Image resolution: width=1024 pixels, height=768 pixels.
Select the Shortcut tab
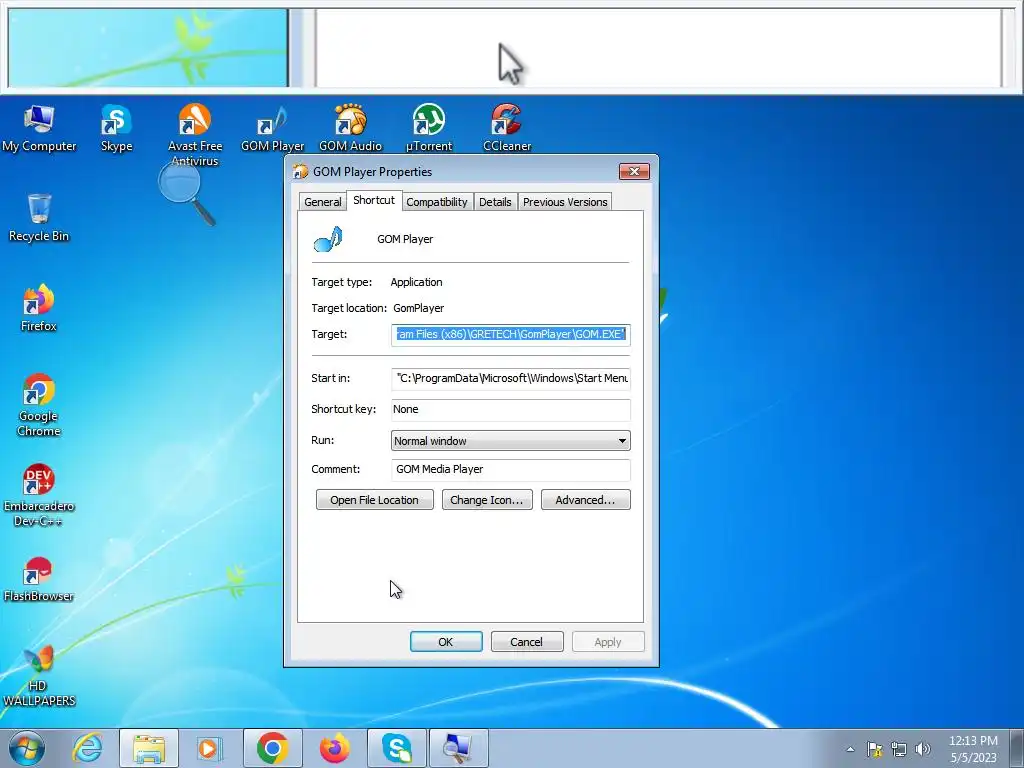pos(374,200)
